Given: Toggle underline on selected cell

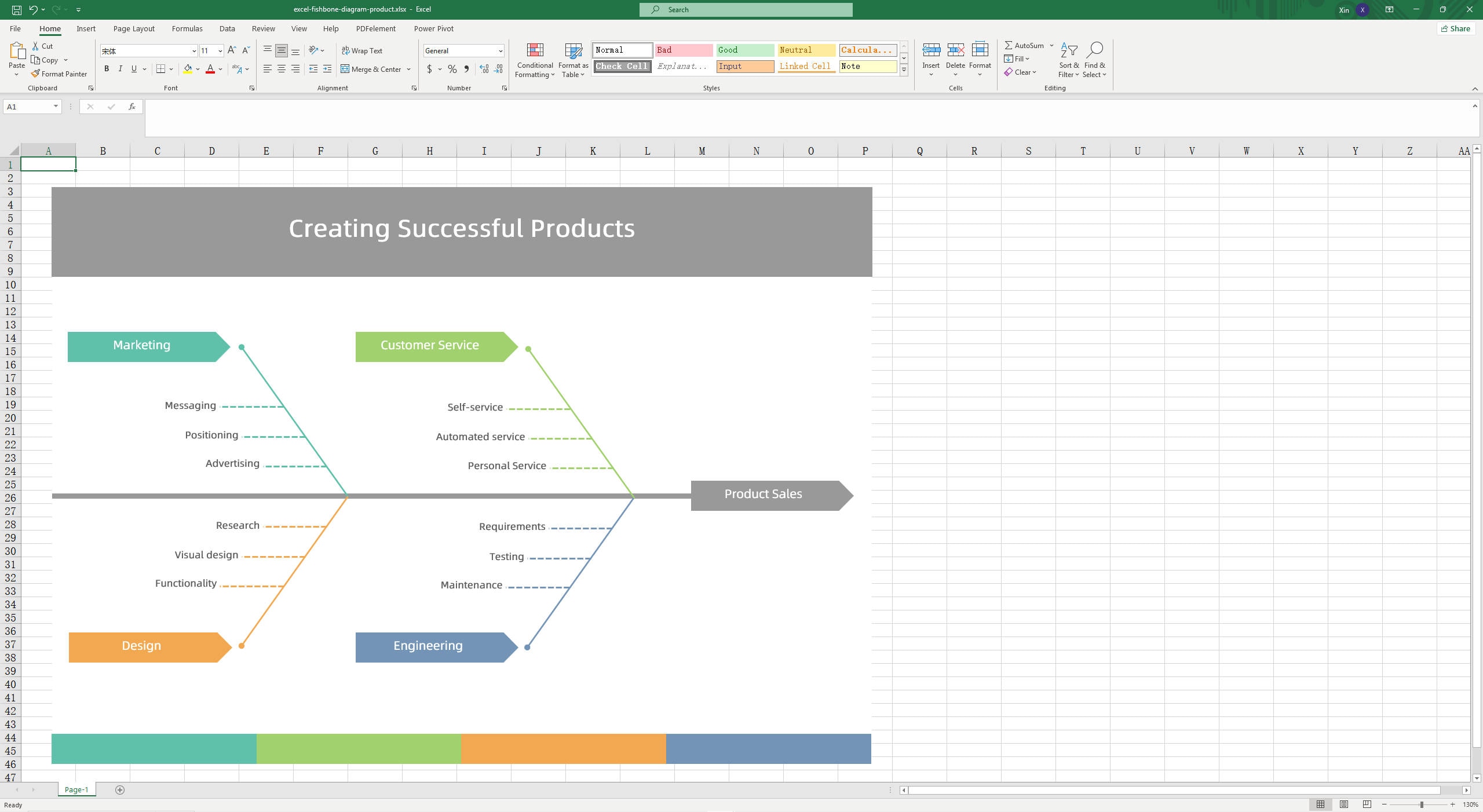Looking at the screenshot, I should 134,69.
